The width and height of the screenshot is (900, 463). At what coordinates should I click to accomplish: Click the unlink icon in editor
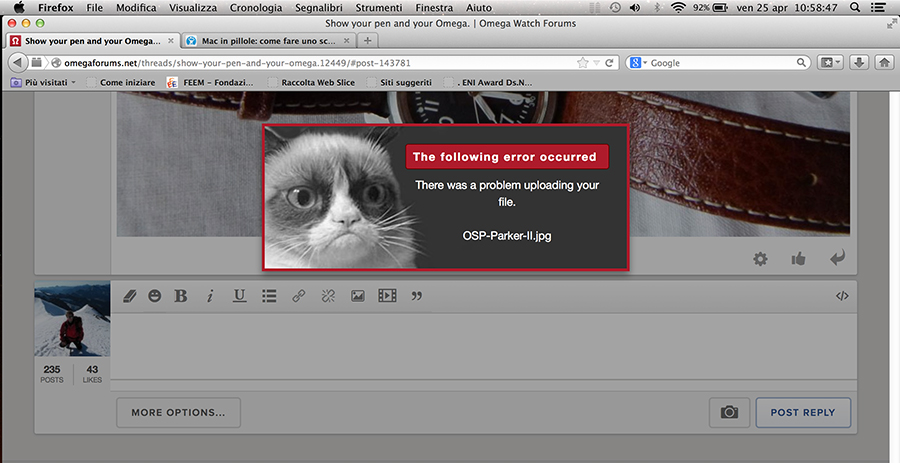327,296
